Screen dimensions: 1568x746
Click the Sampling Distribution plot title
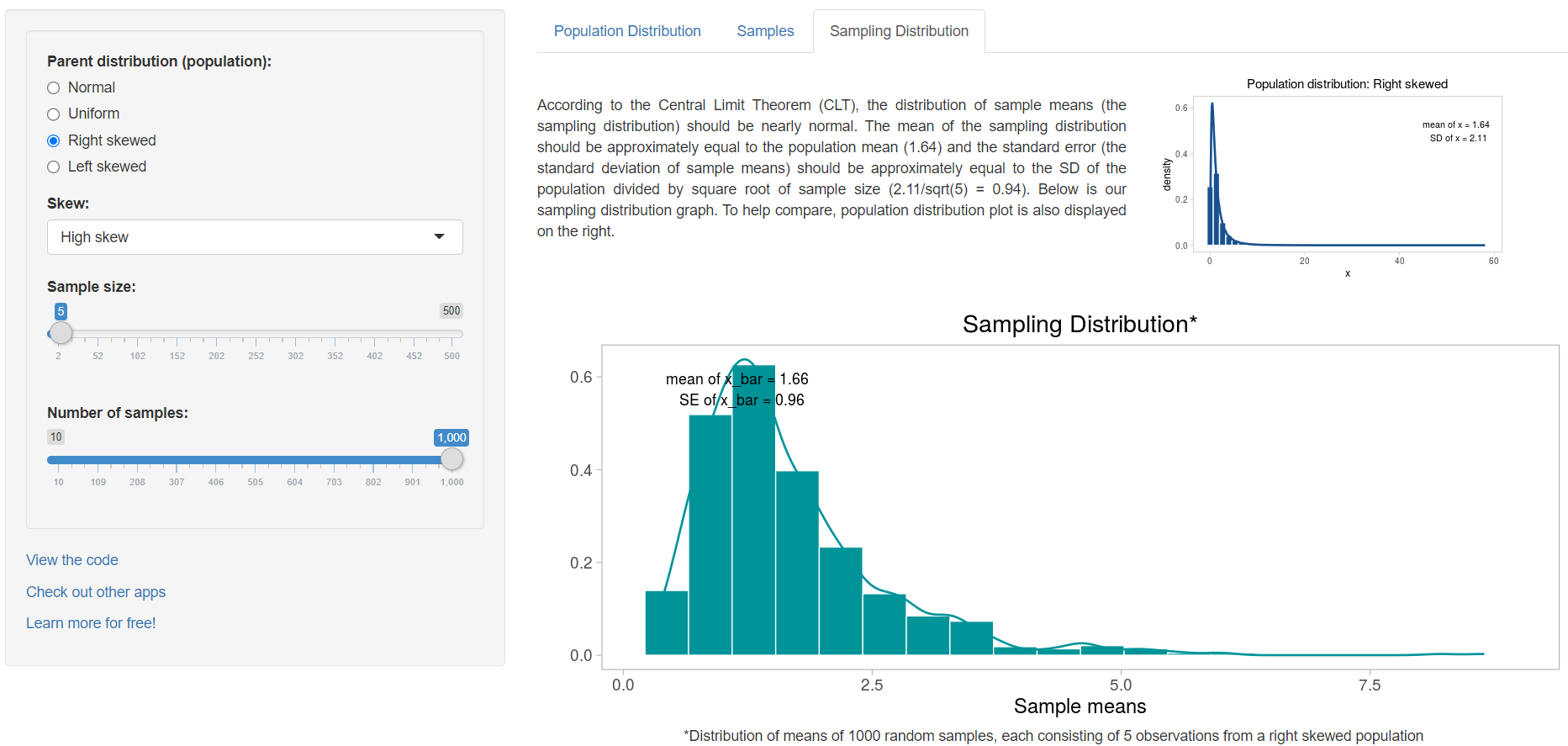point(1080,325)
